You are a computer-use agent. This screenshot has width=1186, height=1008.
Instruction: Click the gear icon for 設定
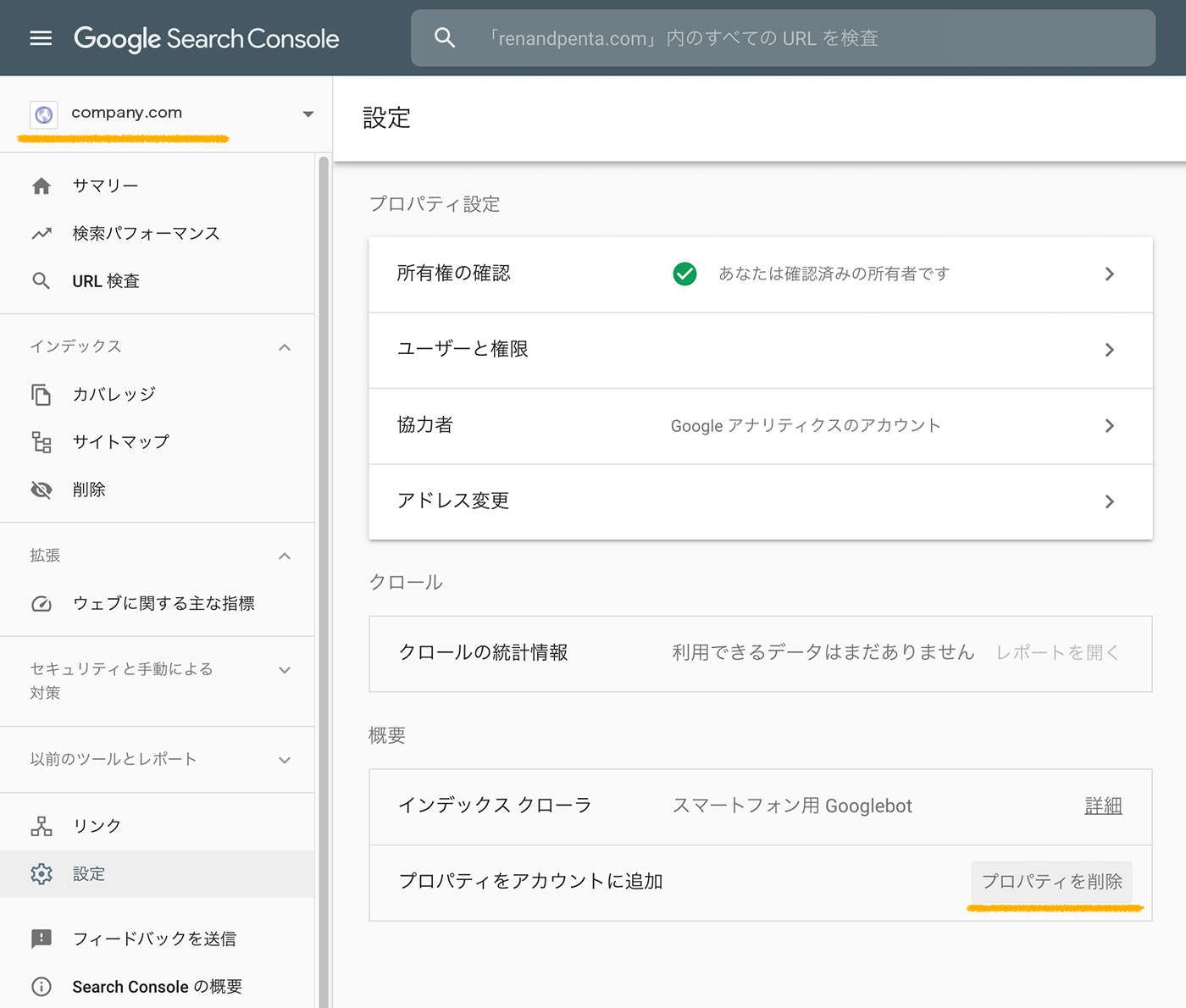click(x=42, y=874)
